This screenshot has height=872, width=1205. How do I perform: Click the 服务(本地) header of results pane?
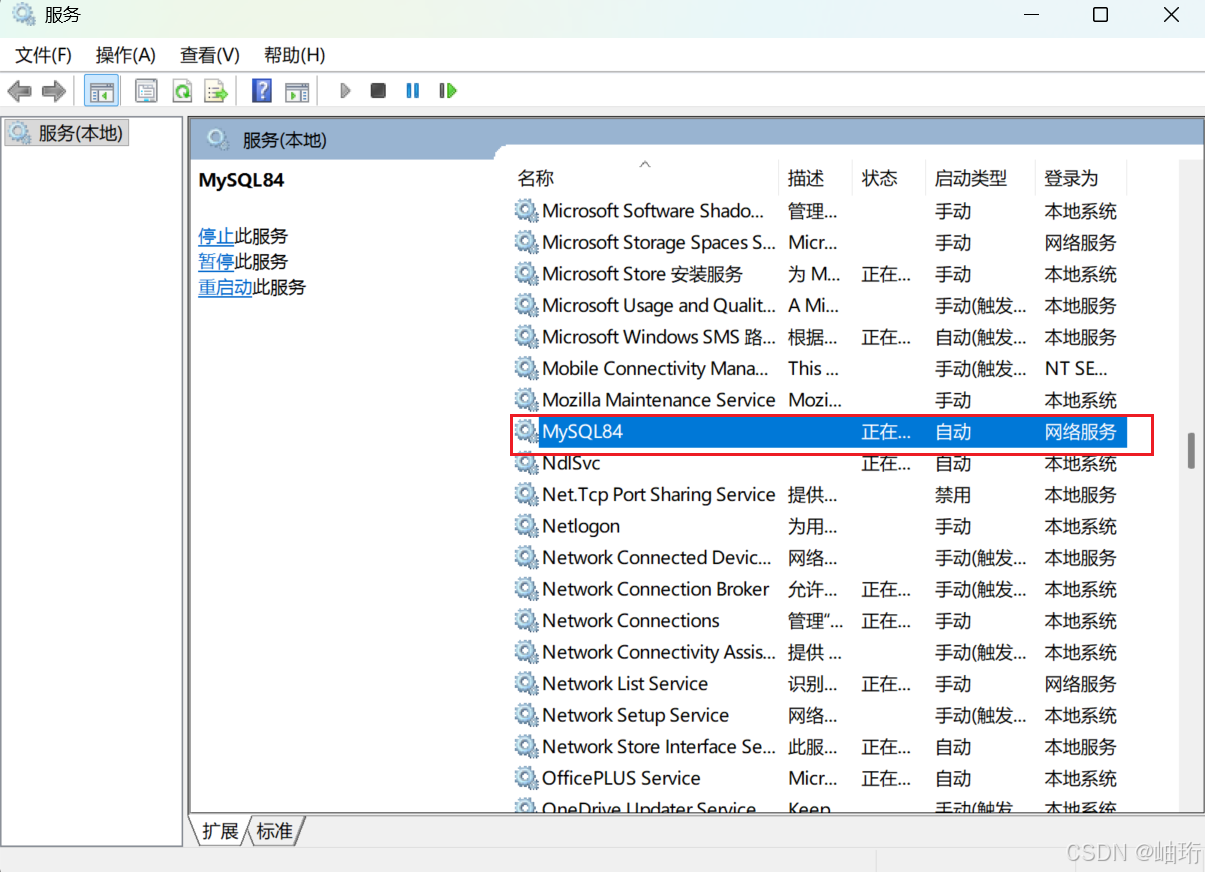pos(285,140)
